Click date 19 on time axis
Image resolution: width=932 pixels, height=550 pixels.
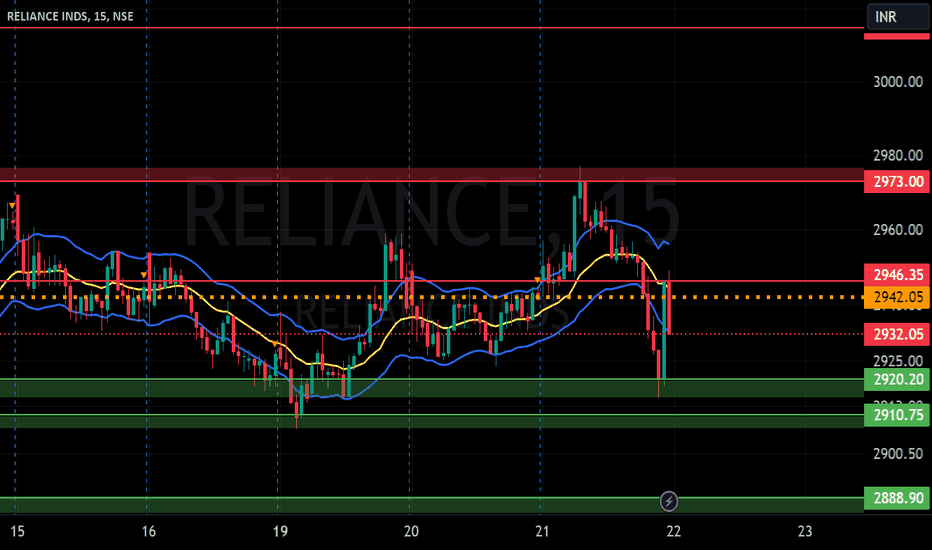pyautogui.click(x=280, y=531)
